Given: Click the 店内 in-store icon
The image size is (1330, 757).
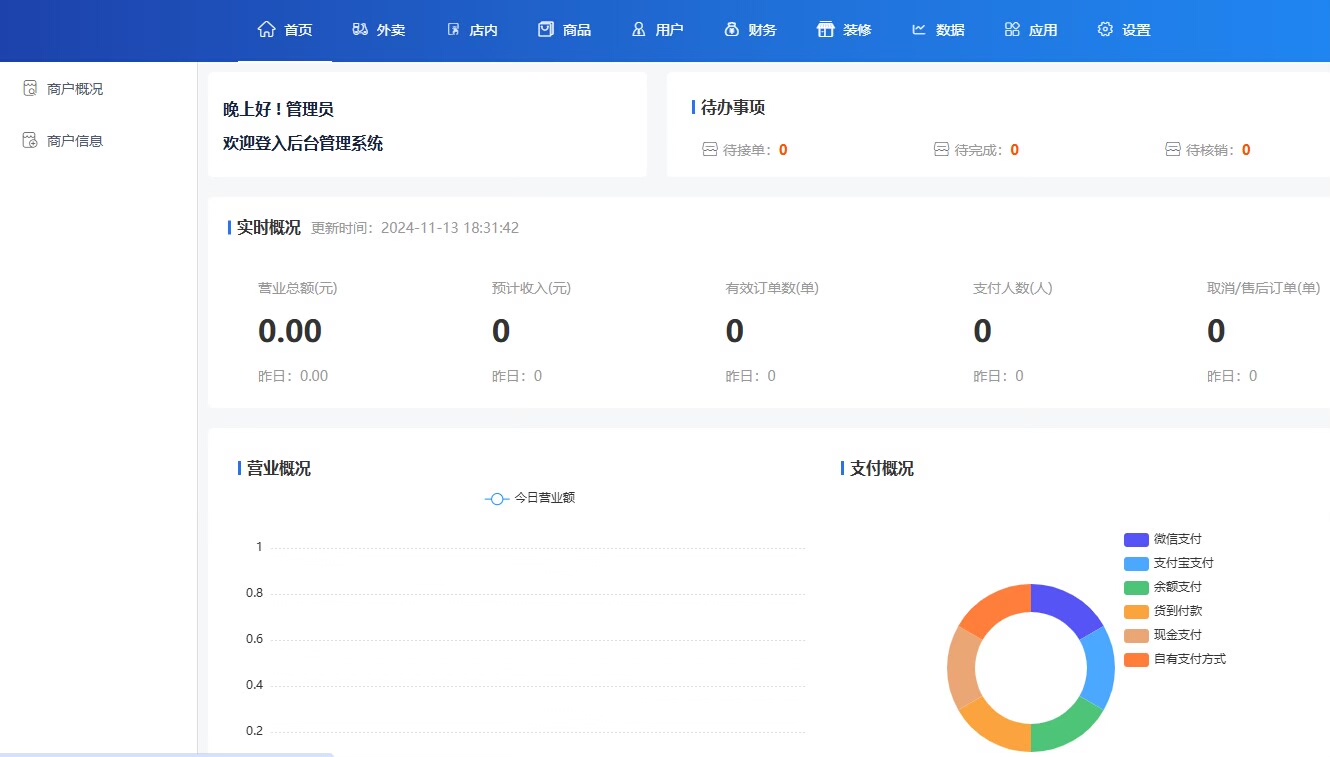Looking at the screenshot, I should tap(453, 30).
